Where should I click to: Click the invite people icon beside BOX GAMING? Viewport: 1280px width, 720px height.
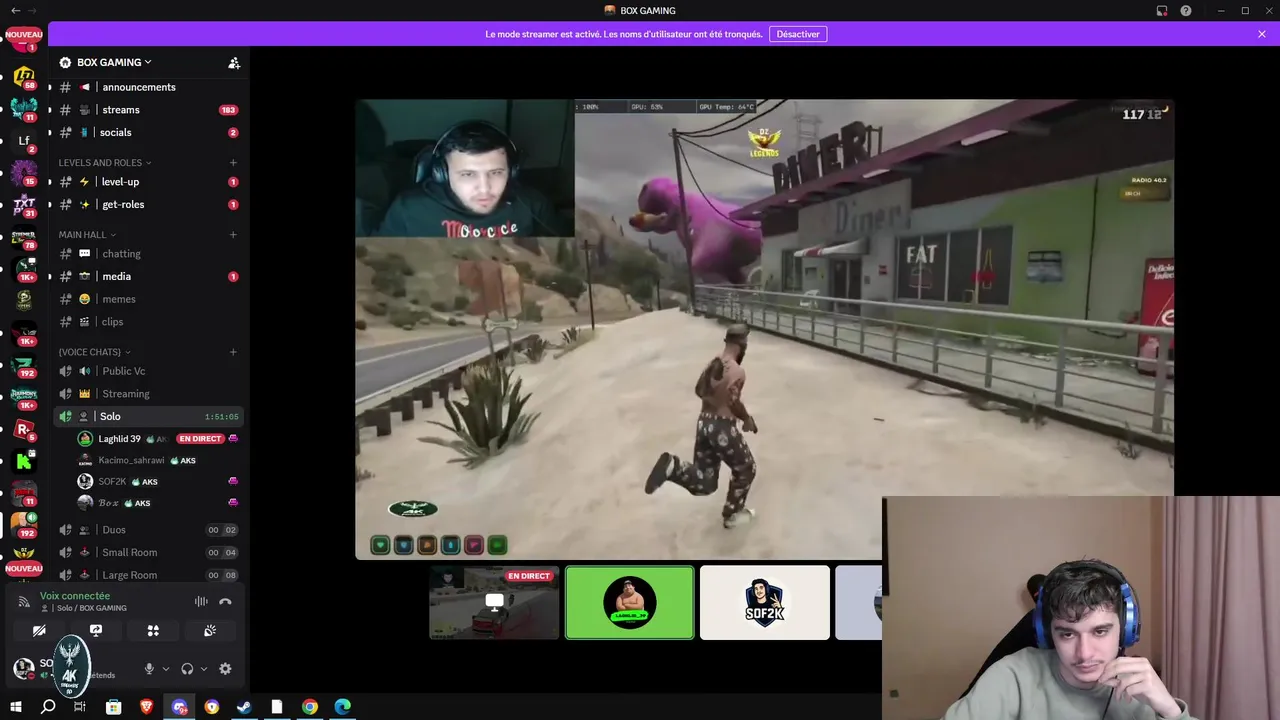[234, 63]
